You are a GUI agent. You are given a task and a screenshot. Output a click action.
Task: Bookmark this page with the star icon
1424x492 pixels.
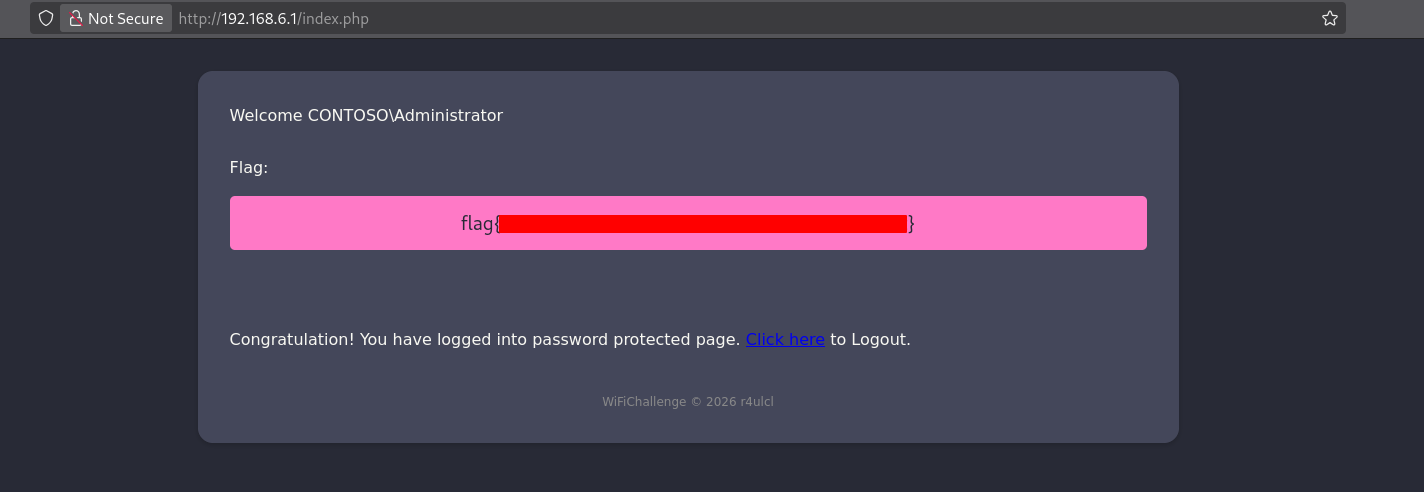(1330, 18)
